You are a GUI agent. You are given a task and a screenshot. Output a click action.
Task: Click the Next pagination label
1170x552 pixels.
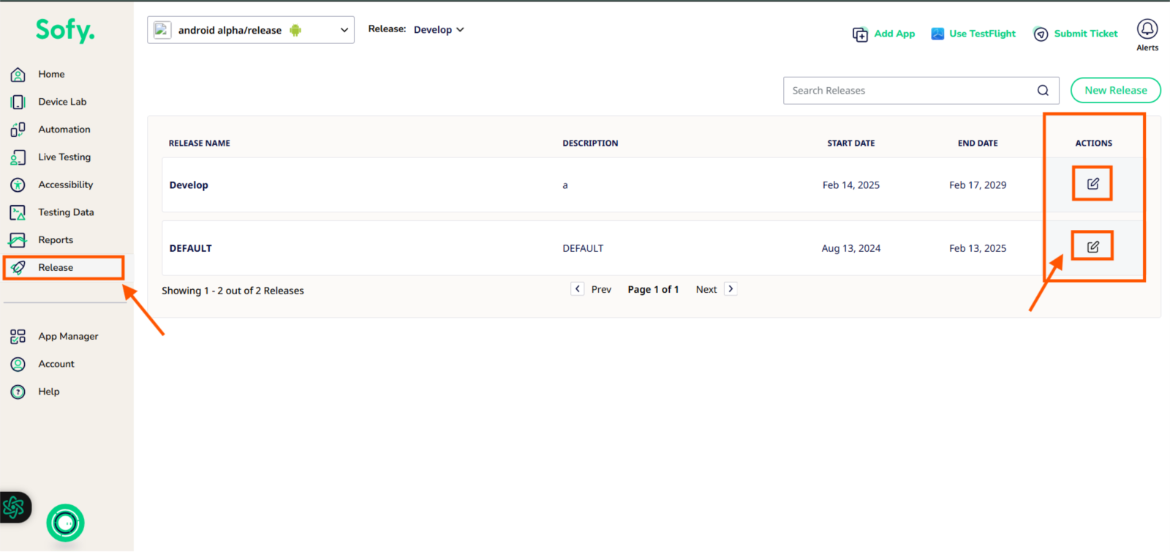pyautogui.click(x=706, y=289)
